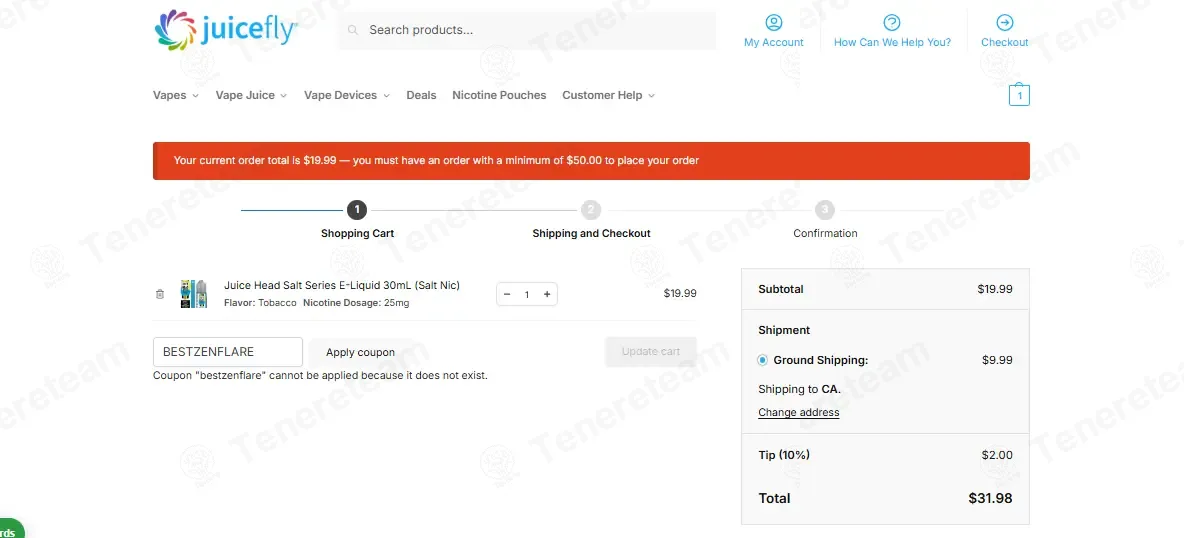Open the shopping cart bag icon
This screenshot has width=1184, height=538.
pyautogui.click(x=1019, y=94)
